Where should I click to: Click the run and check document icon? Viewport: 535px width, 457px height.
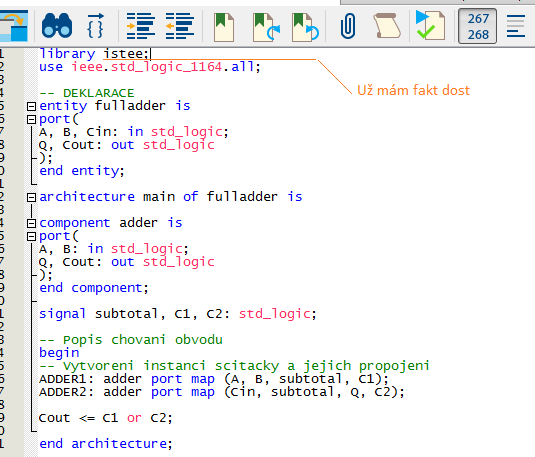tap(430, 26)
